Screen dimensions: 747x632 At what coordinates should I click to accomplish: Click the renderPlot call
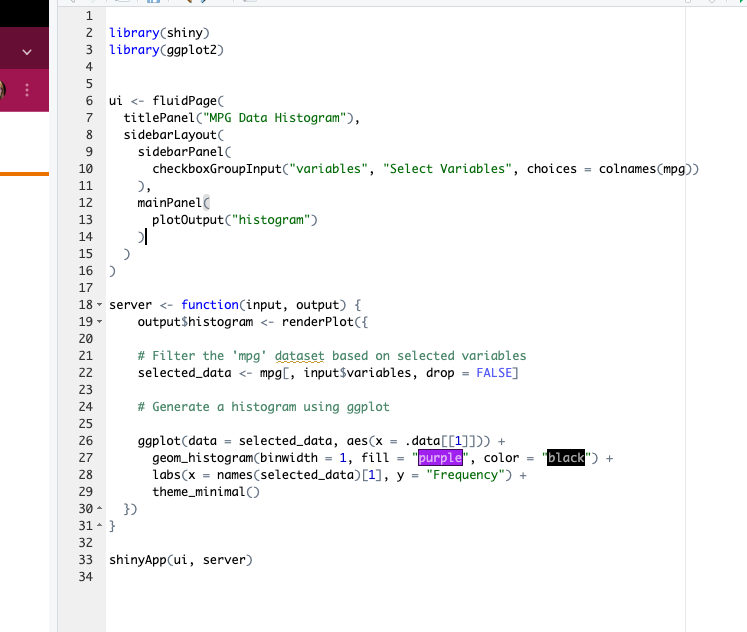click(x=318, y=322)
